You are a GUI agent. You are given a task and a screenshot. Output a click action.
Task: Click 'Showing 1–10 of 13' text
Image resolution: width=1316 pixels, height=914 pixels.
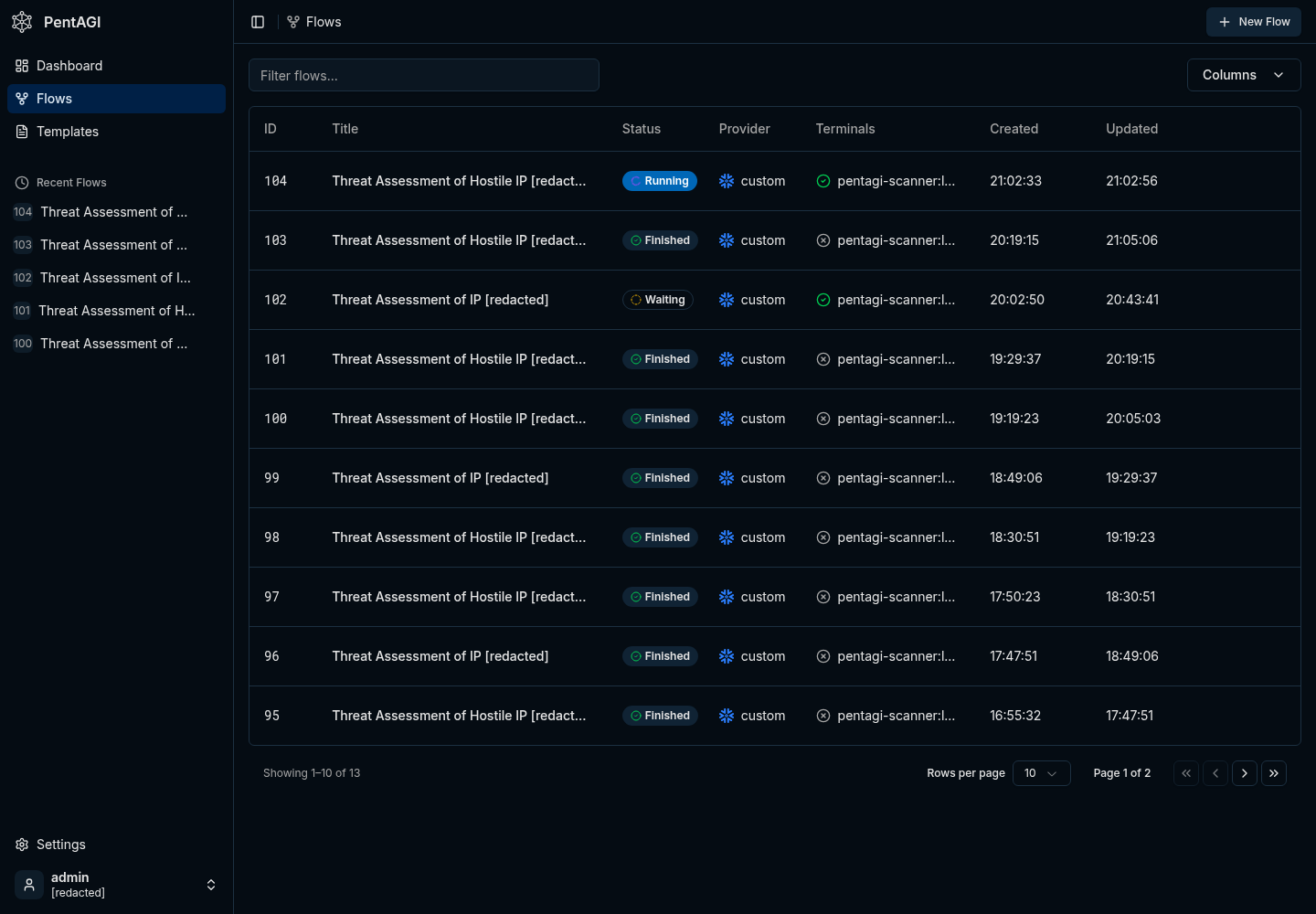pos(312,773)
